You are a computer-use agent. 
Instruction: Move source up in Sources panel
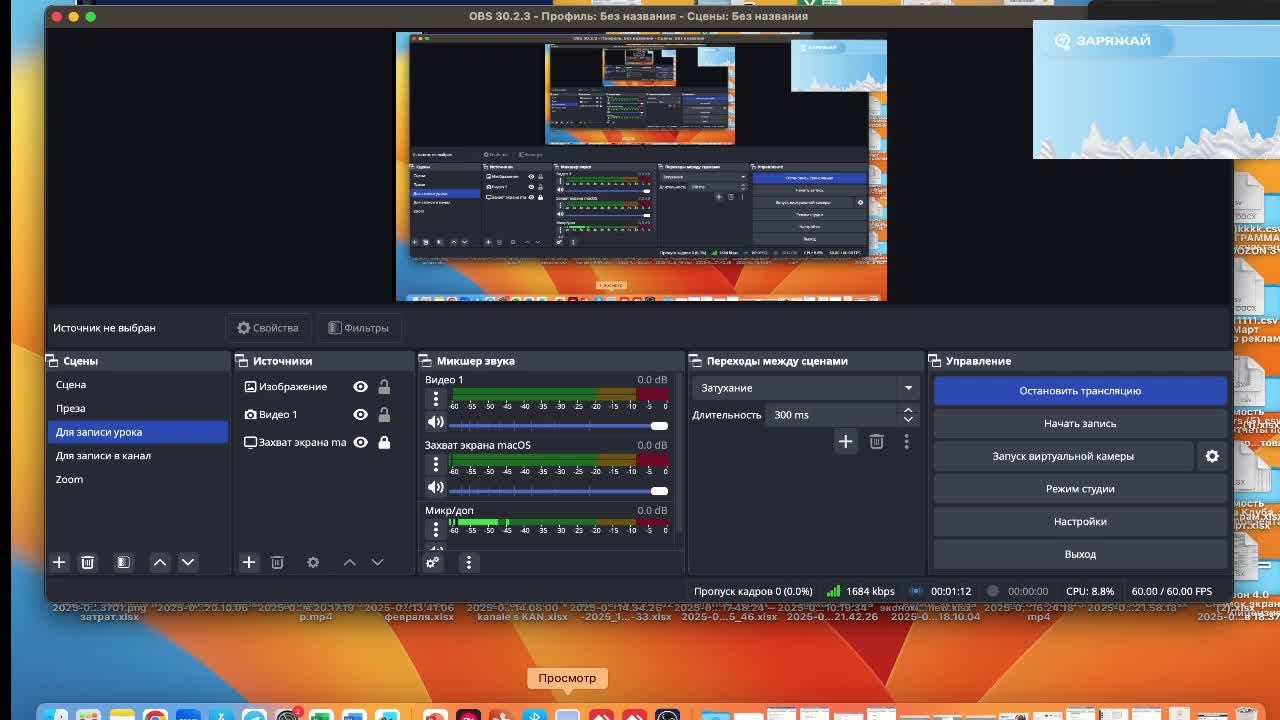coord(349,562)
